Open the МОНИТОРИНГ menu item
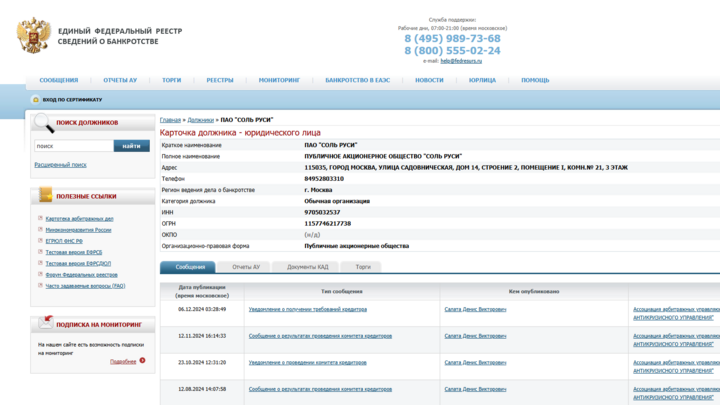The height and width of the screenshot is (405, 720). (x=279, y=80)
